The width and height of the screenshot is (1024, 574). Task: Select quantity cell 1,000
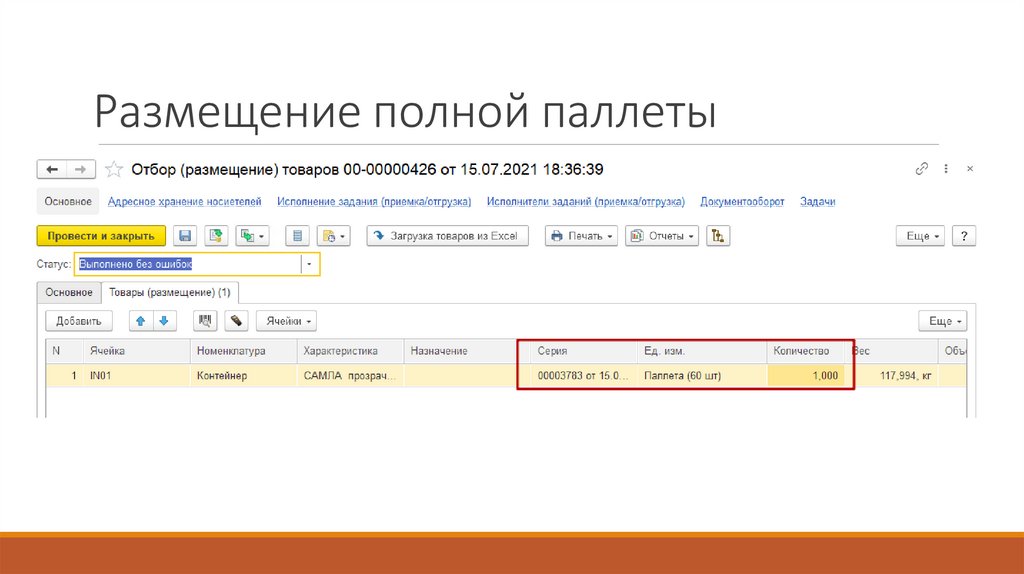[x=806, y=375]
